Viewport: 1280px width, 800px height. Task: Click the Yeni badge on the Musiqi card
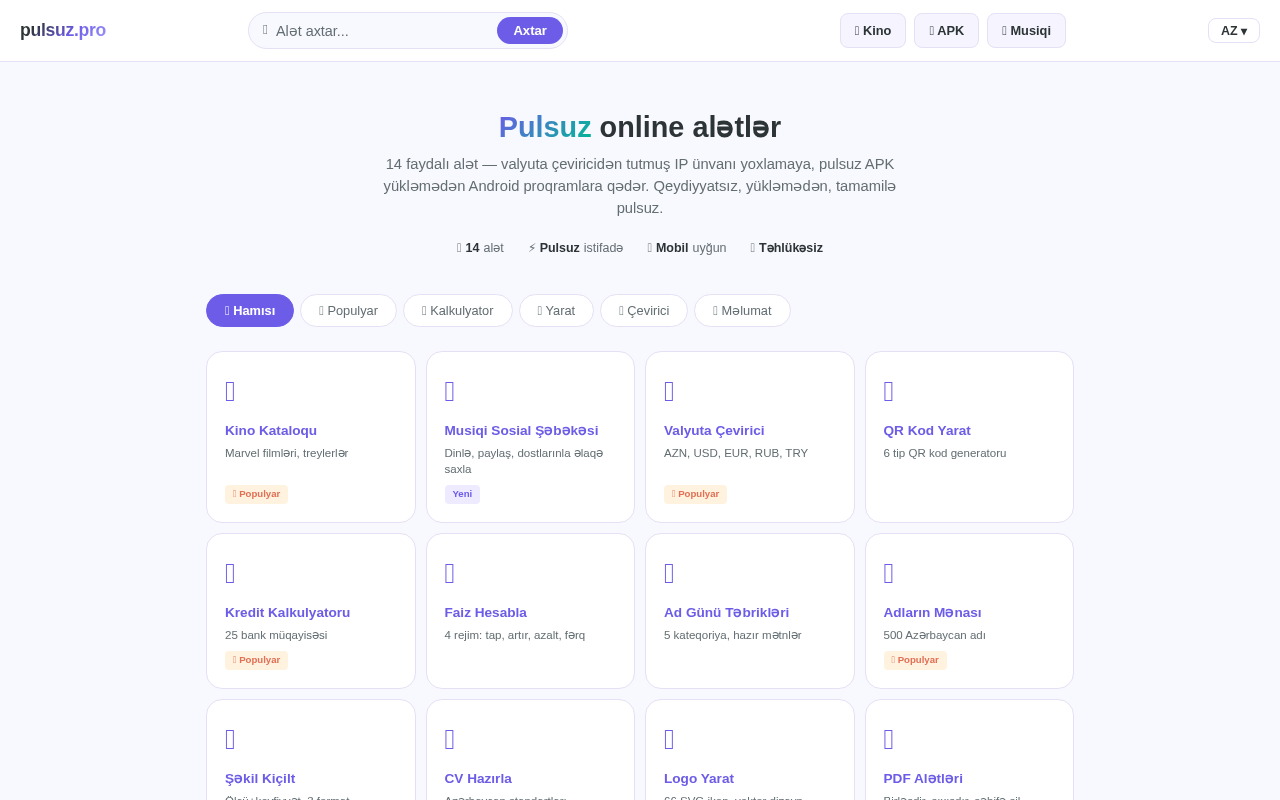[x=462, y=494]
